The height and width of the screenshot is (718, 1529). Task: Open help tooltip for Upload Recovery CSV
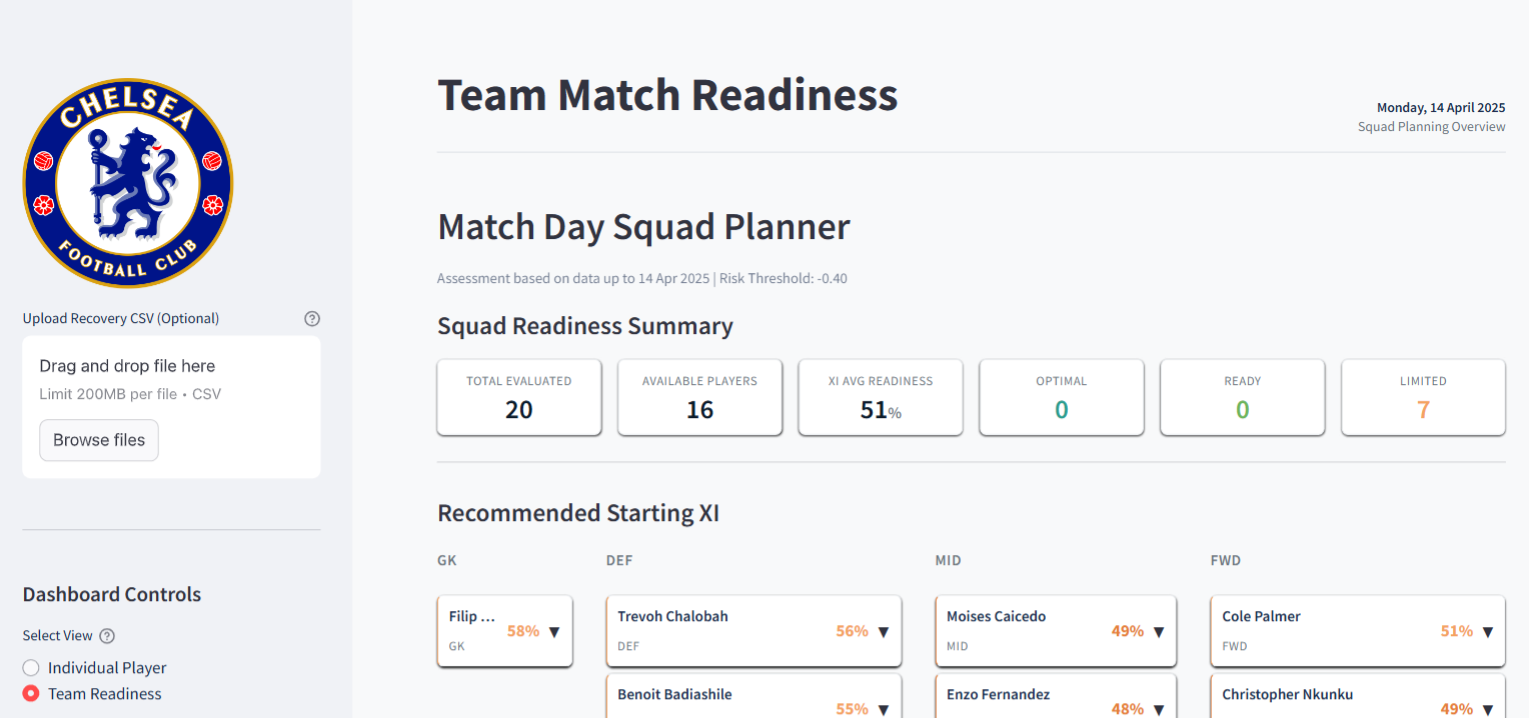click(312, 319)
